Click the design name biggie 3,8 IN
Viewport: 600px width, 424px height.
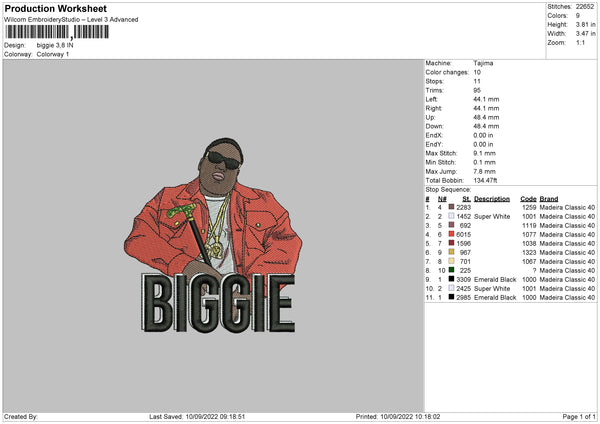tap(55, 45)
